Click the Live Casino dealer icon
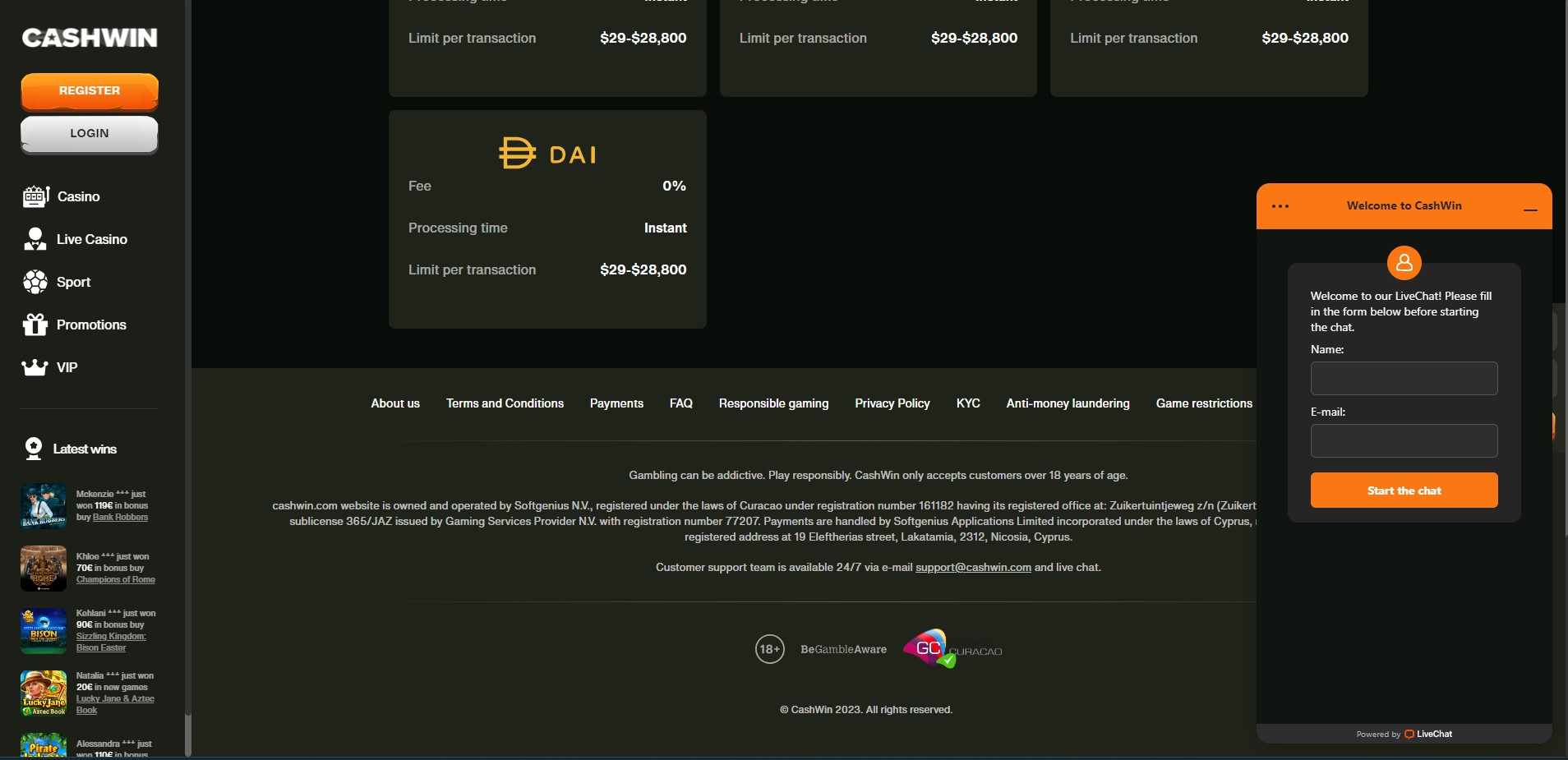This screenshot has width=1568, height=760. click(35, 239)
